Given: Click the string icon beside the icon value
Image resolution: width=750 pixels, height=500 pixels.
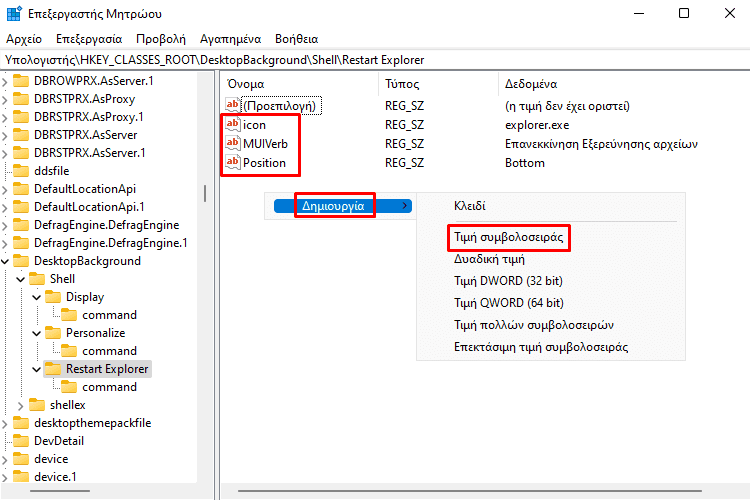Looking at the screenshot, I should click(232, 124).
